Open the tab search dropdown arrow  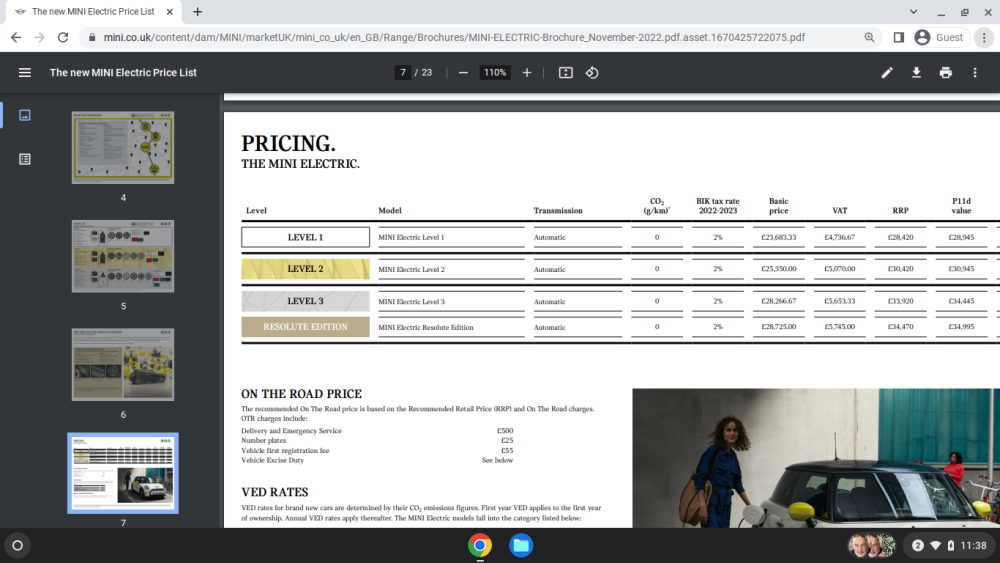pos(913,11)
